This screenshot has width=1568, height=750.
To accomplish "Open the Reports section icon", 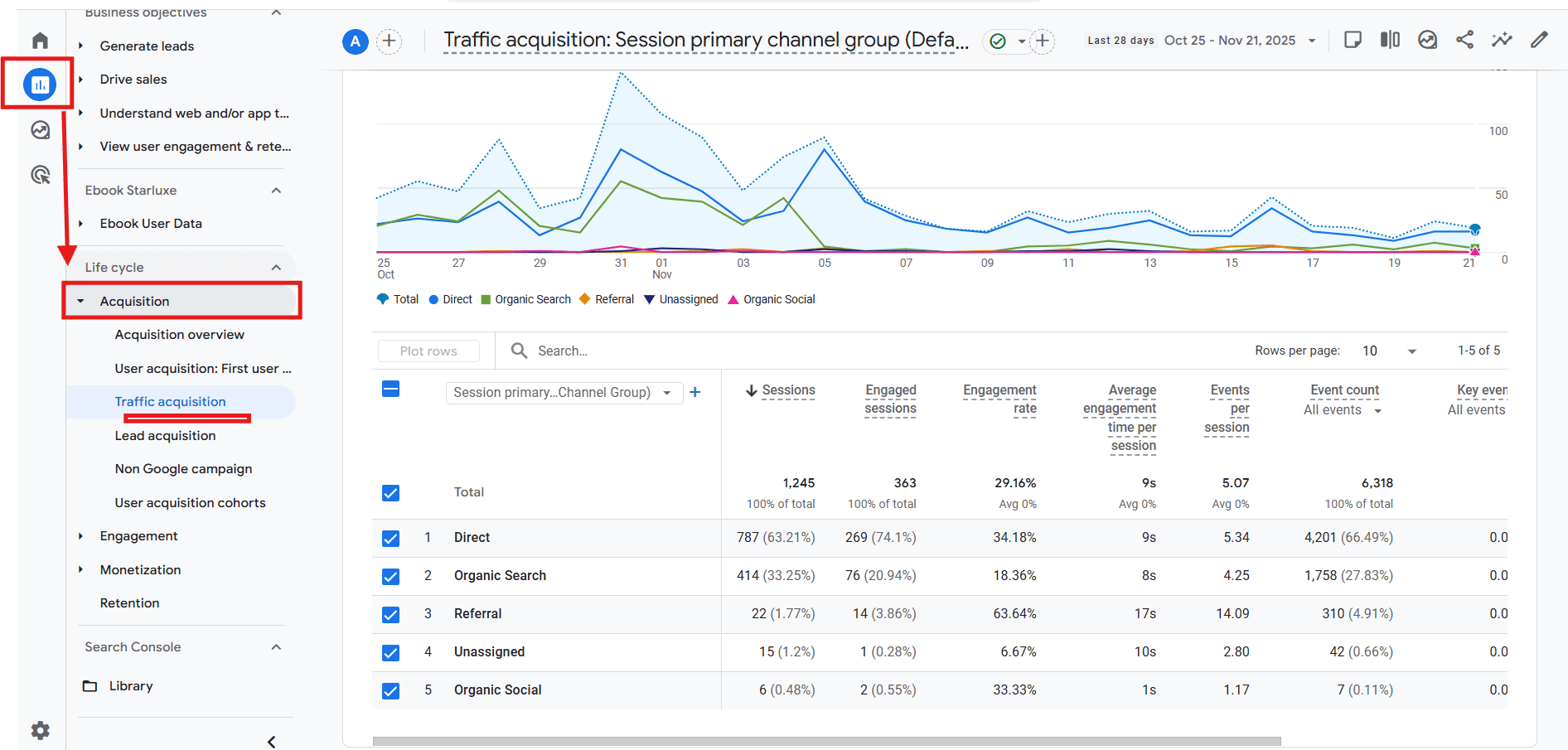I will (x=39, y=83).
